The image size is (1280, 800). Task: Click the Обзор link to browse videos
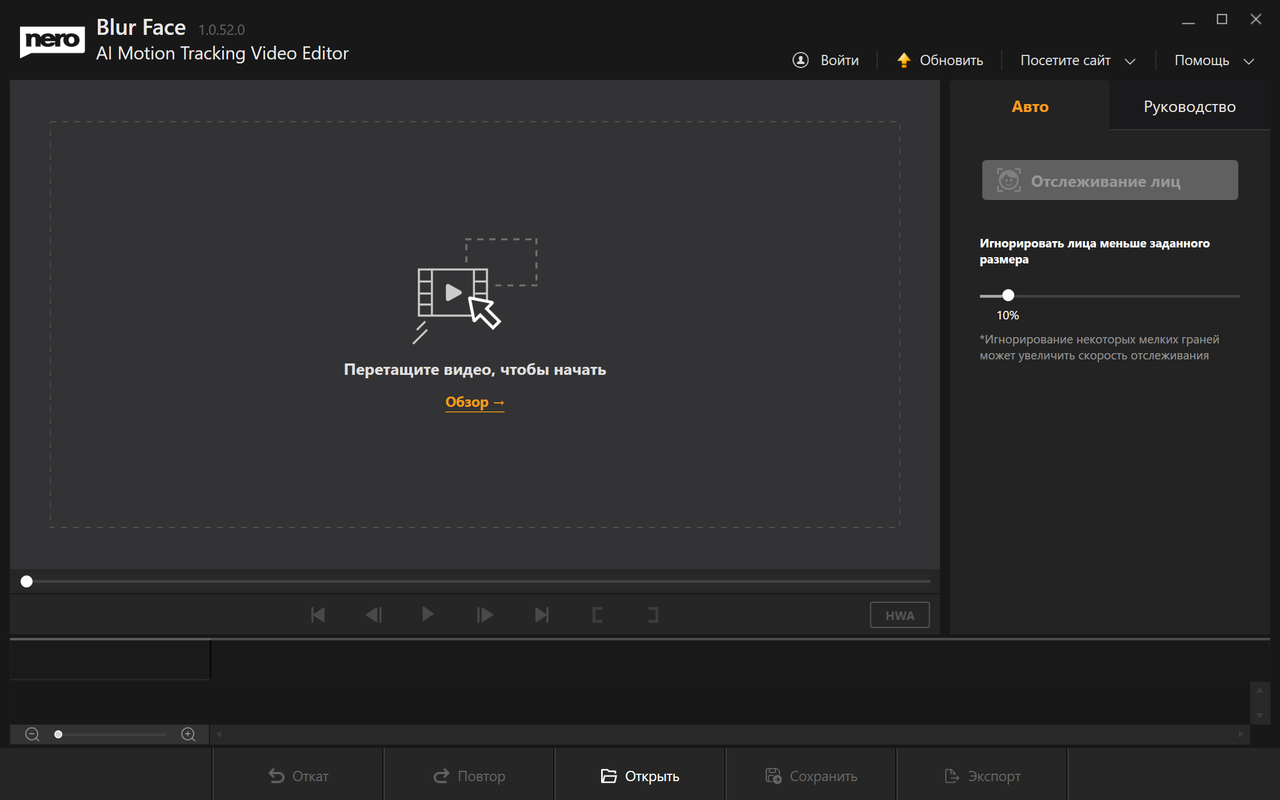[x=474, y=402]
